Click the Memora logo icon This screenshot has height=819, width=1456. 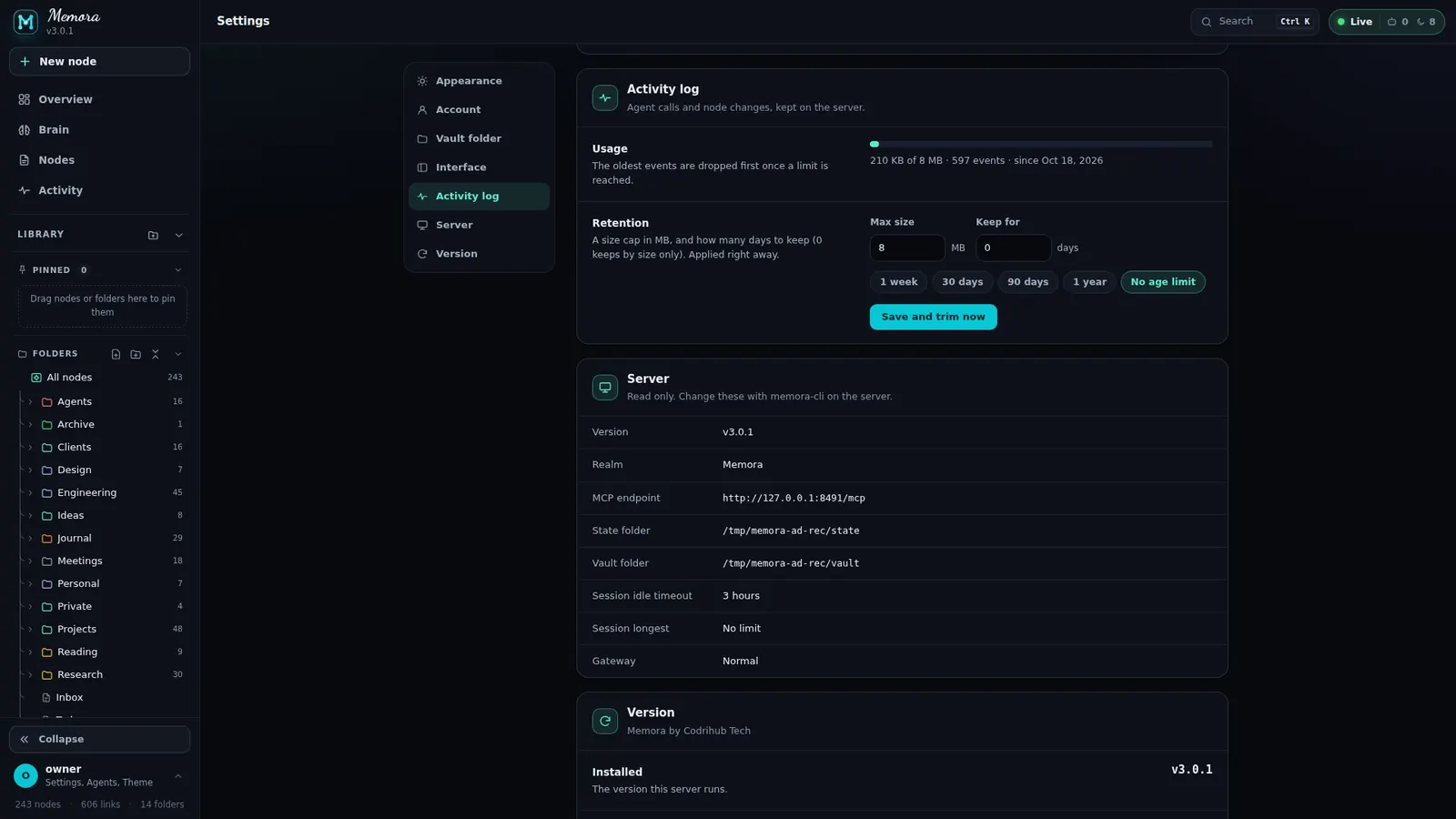[x=25, y=22]
